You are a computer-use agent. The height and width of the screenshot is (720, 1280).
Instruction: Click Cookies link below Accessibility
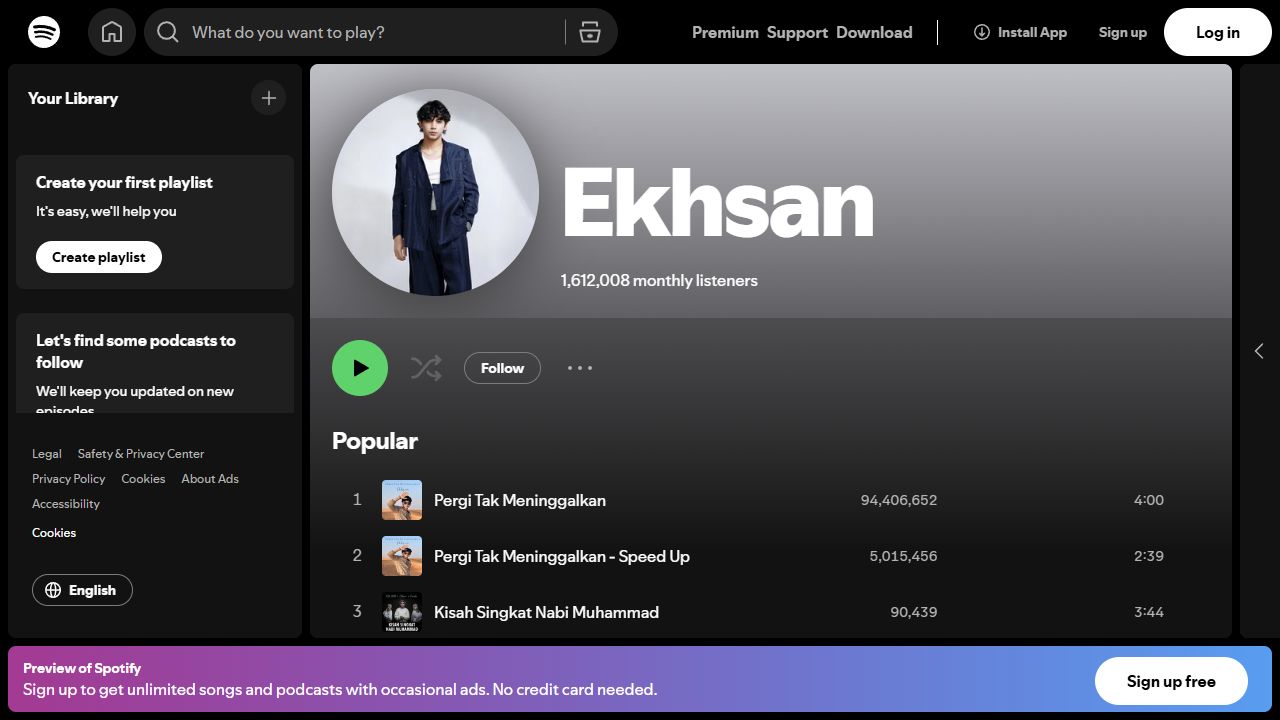point(54,533)
